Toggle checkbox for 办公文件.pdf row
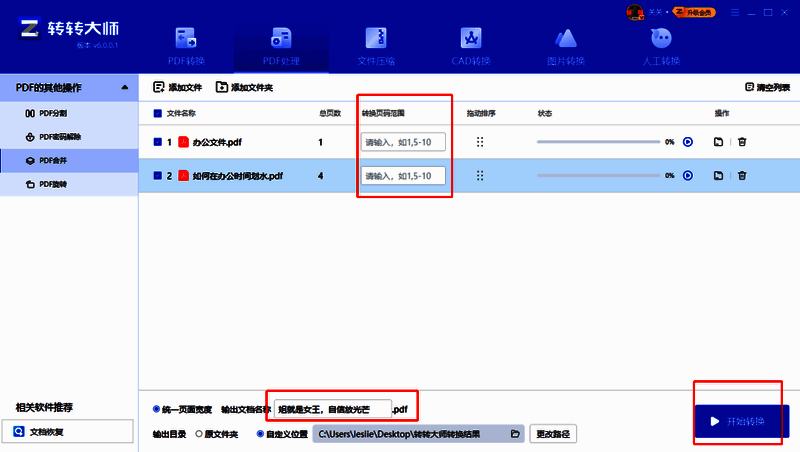 pos(158,142)
